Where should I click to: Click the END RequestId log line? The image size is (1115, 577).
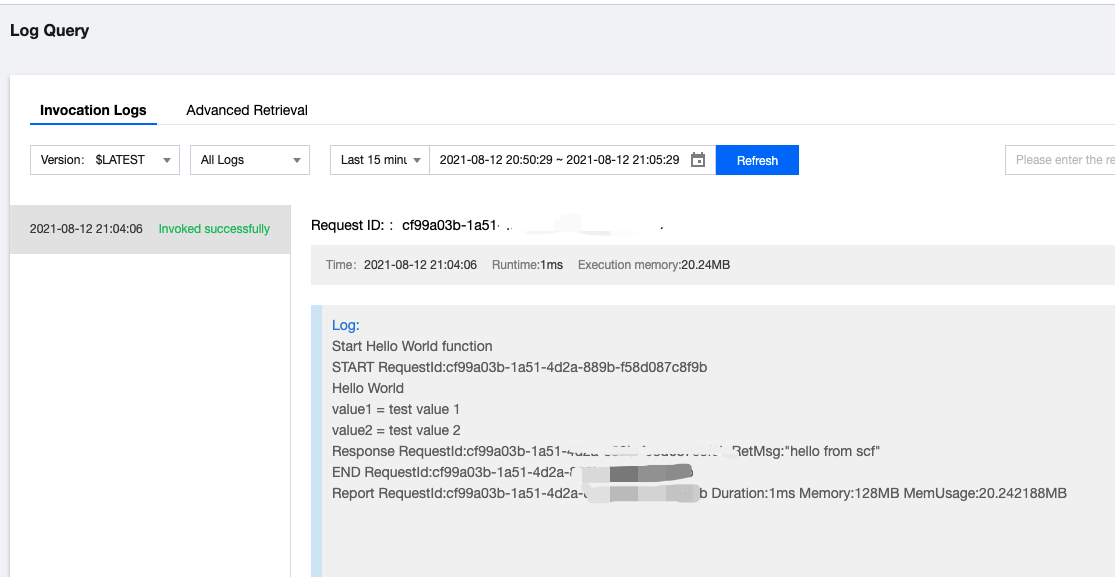(513, 472)
